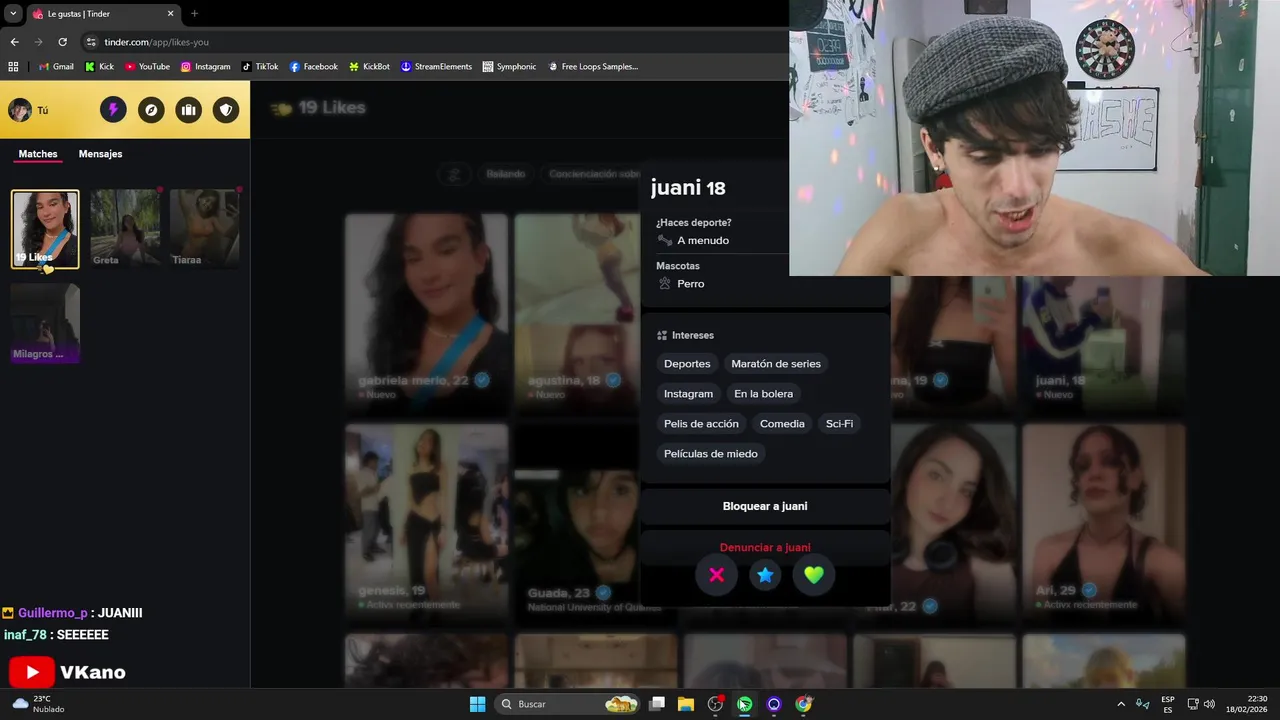Viewport: 1280px width, 720px height.
Task: Click the green heart Like button
Action: click(x=814, y=575)
